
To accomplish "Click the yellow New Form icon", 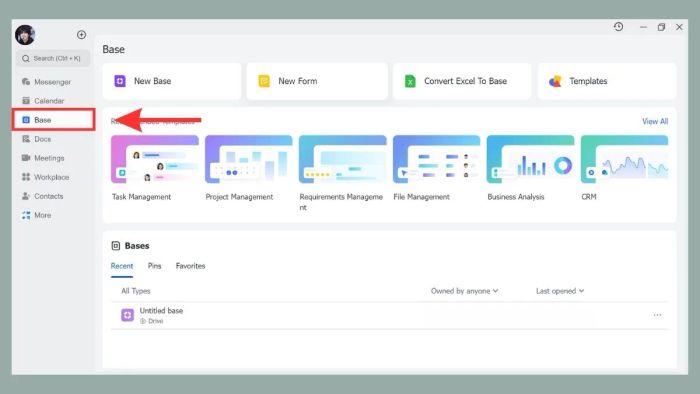I will click(x=264, y=81).
